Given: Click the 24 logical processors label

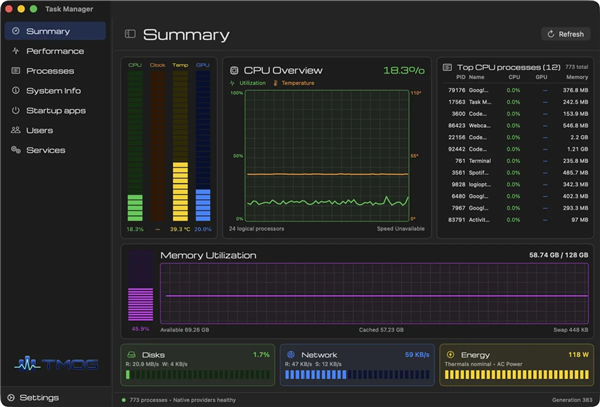Looking at the screenshot, I should point(256,229).
